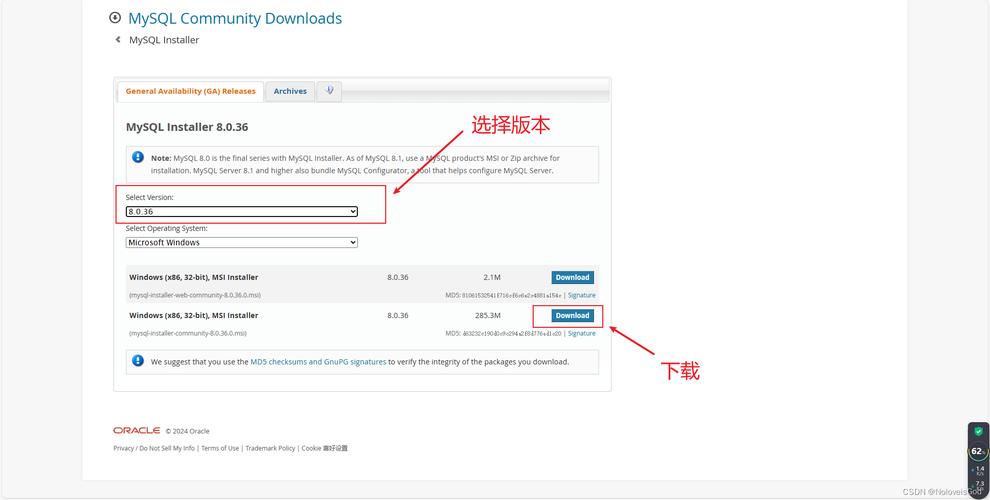This screenshot has height=500, width=990.
Task: Click the 2.1M file size value
Action: tap(491, 277)
